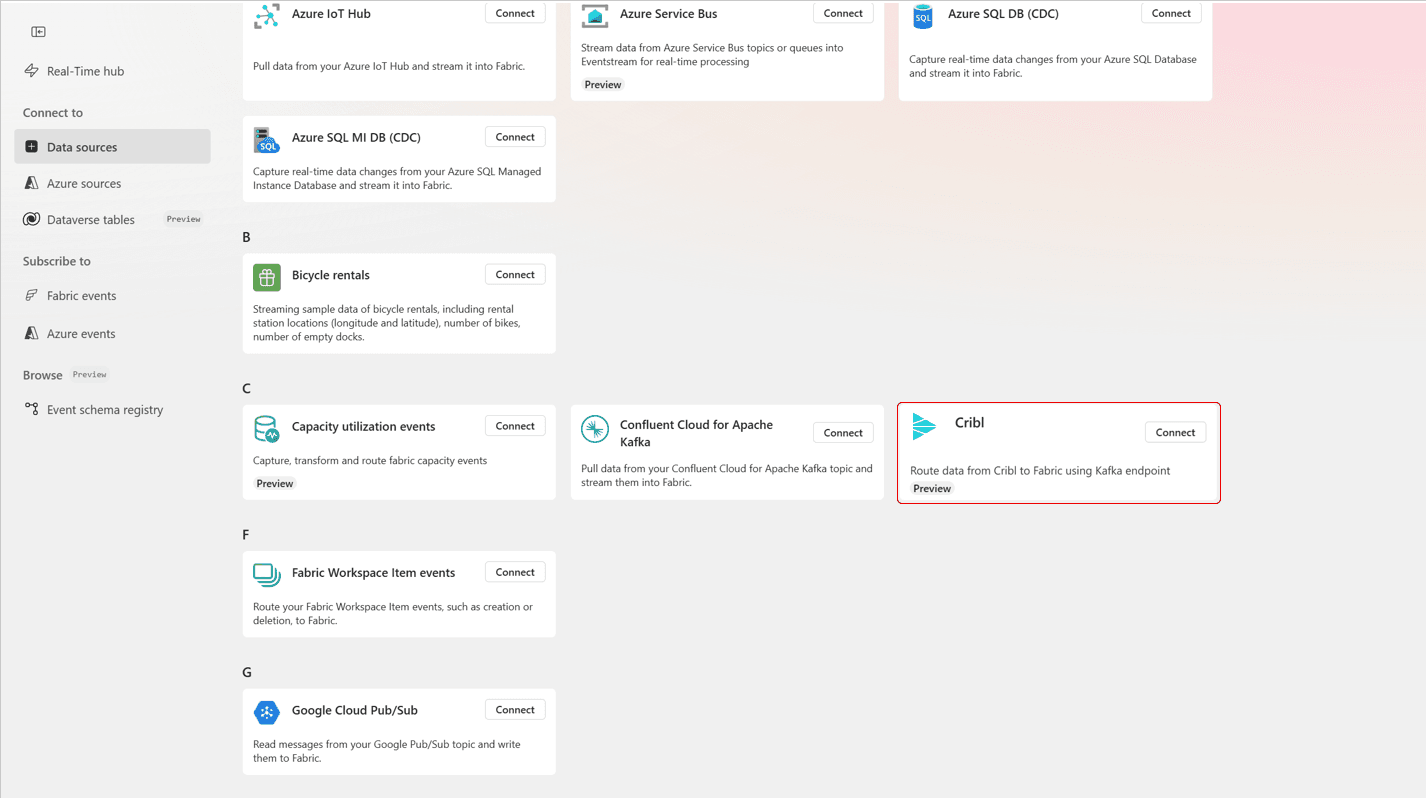
Task: Click the Confluent Cloud Kafka icon
Action: coord(595,429)
